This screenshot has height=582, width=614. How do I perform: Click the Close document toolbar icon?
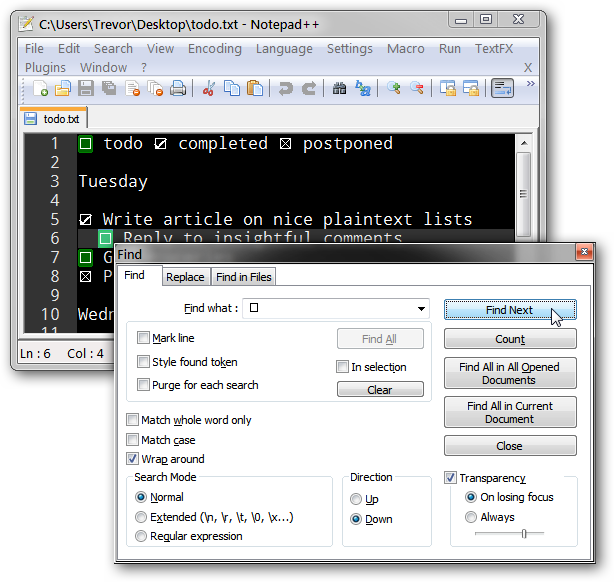(132, 88)
